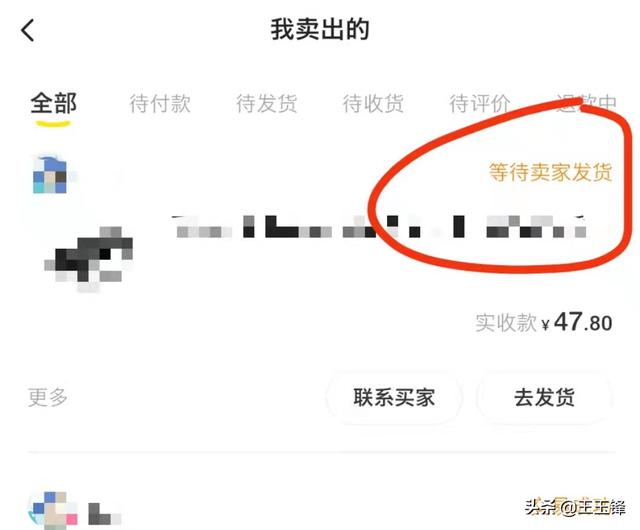Tap the 我卖出的 page title
The image size is (640, 530).
coord(320,29)
